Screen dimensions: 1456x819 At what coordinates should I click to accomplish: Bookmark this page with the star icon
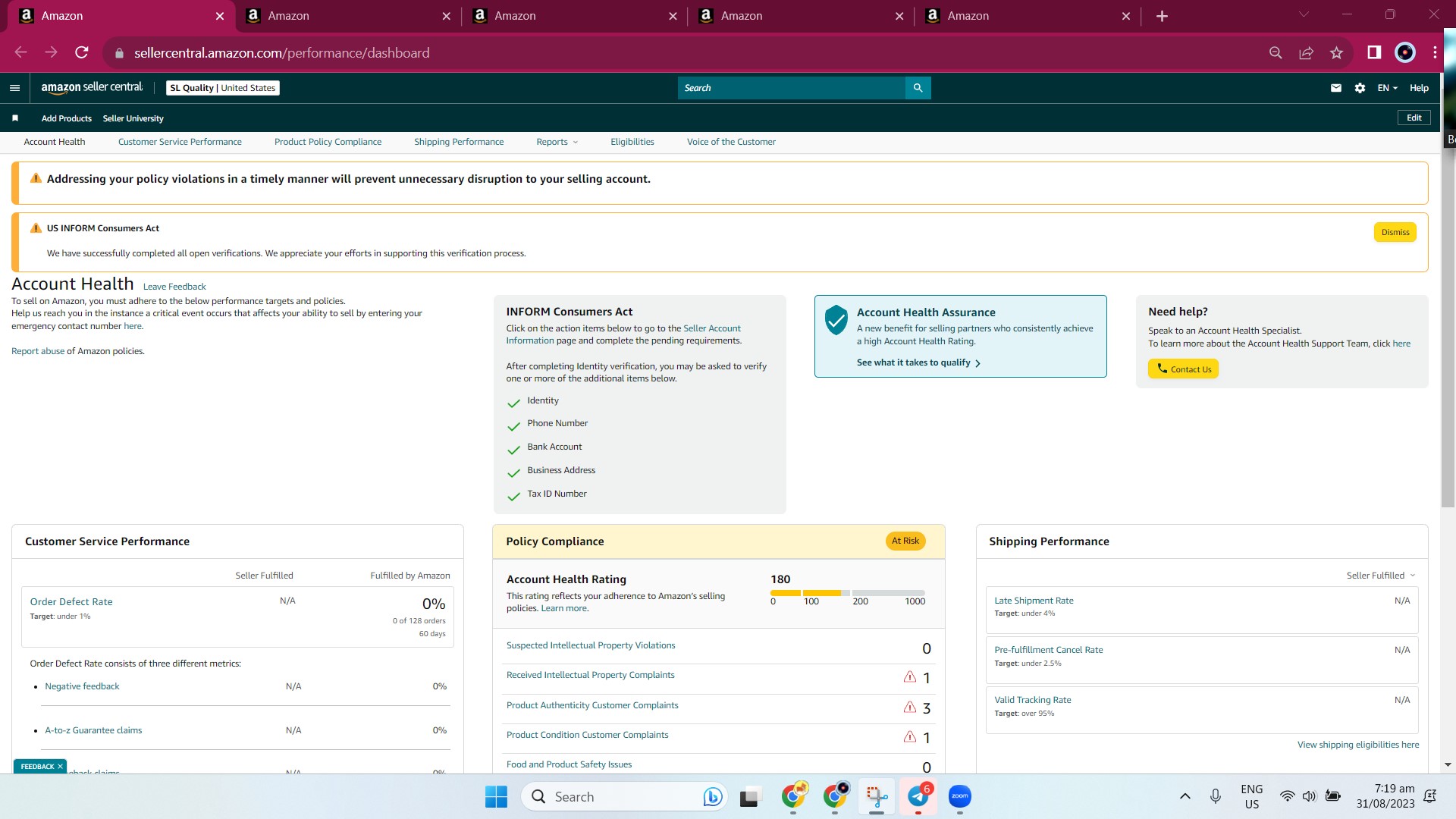pos(1336,52)
